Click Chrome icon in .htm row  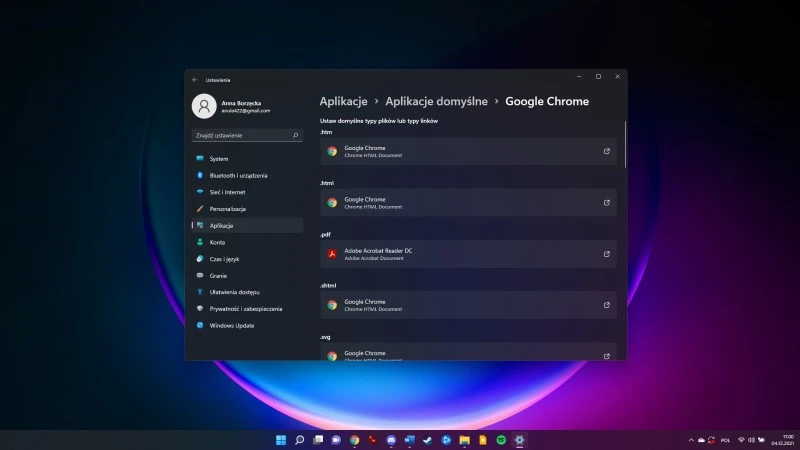click(x=332, y=152)
